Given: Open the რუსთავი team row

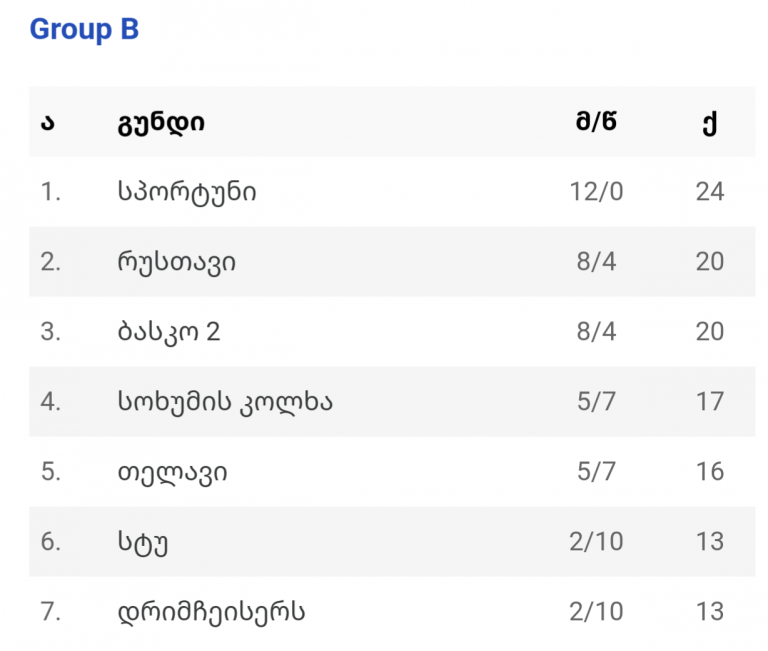Looking at the screenshot, I should pos(392,262).
